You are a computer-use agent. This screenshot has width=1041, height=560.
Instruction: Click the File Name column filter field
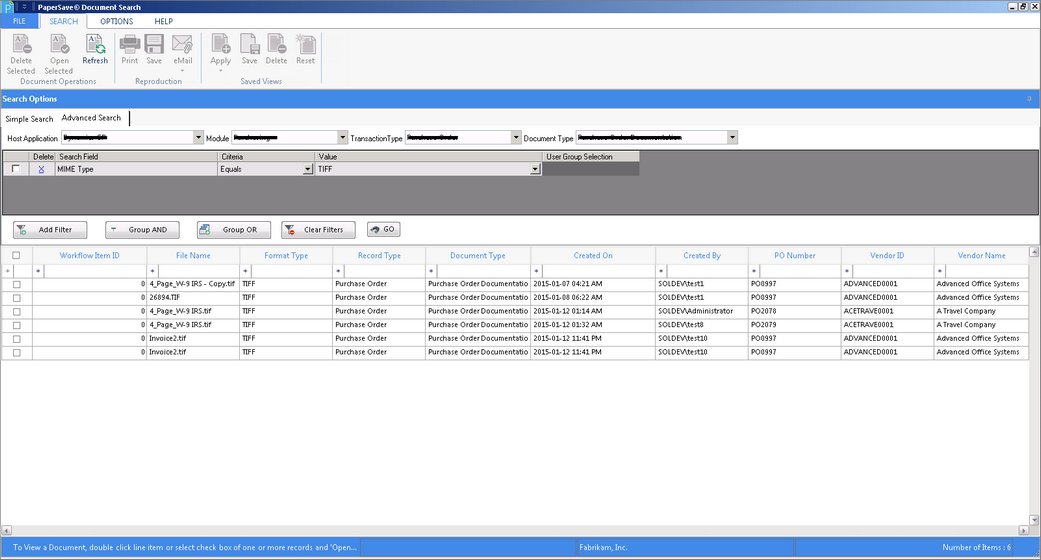coord(198,271)
